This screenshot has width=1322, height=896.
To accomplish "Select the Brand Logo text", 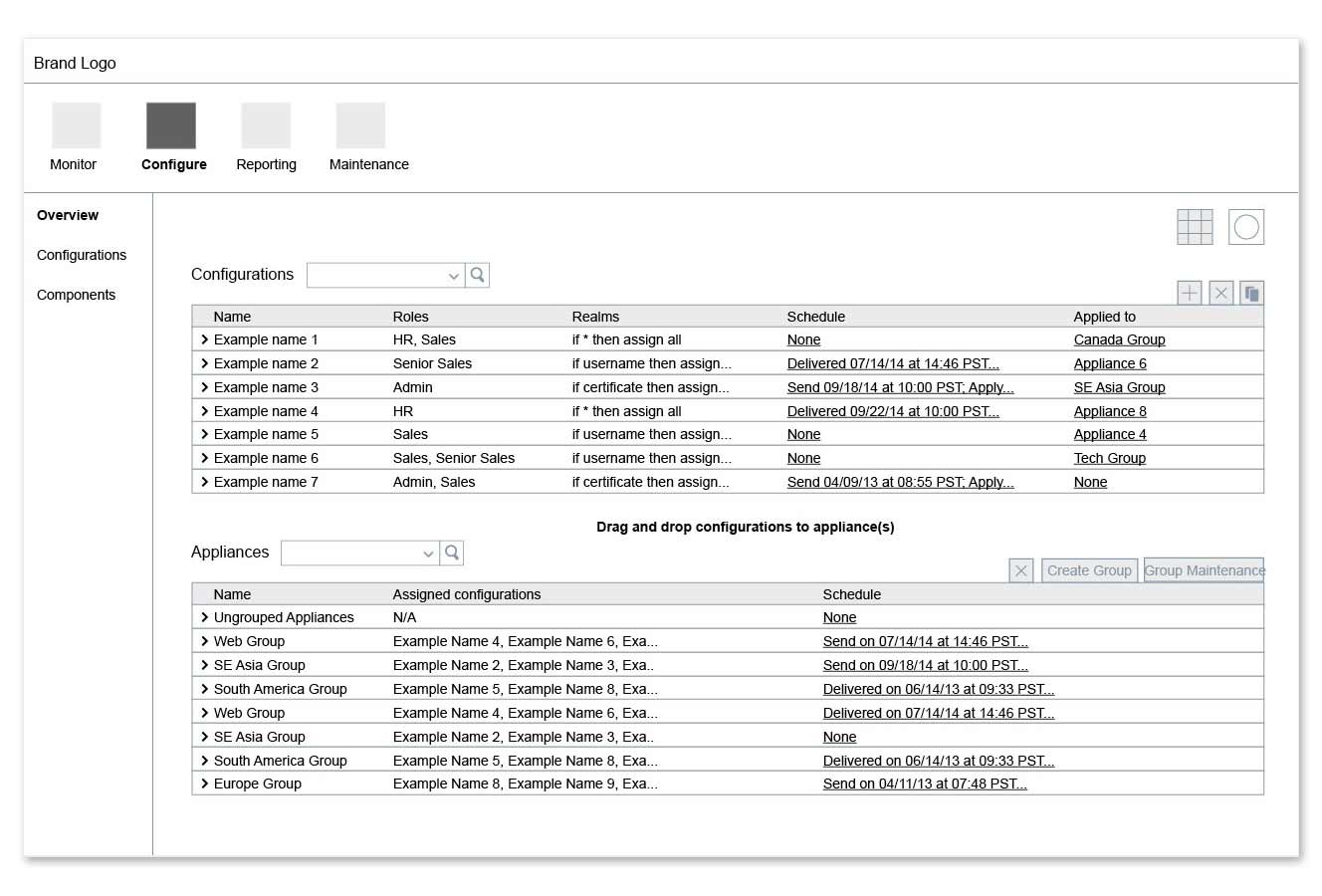I will pyautogui.click(x=75, y=63).
